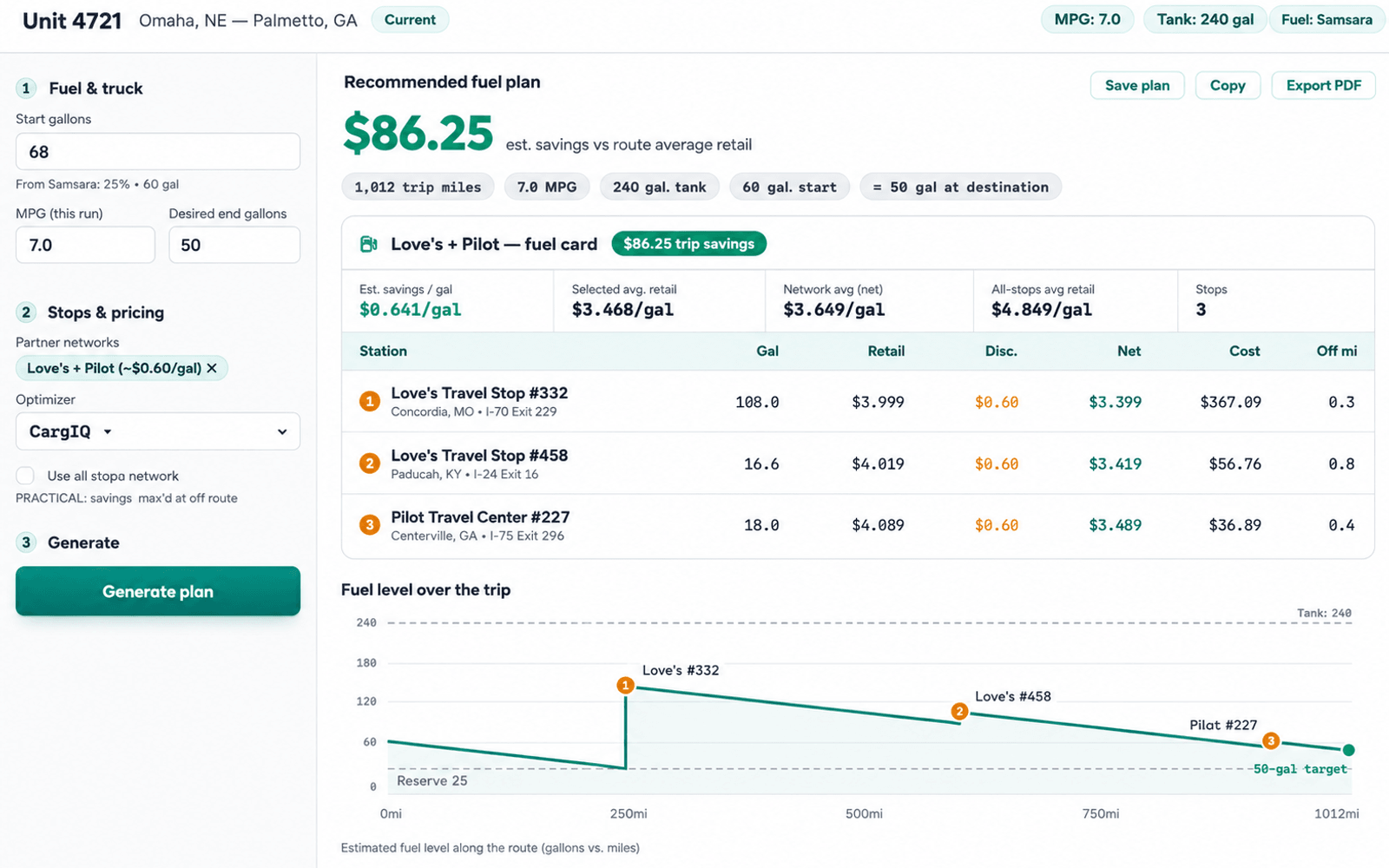
Task: Click step 3 badge next to Generate
Action: coord(26,542)
